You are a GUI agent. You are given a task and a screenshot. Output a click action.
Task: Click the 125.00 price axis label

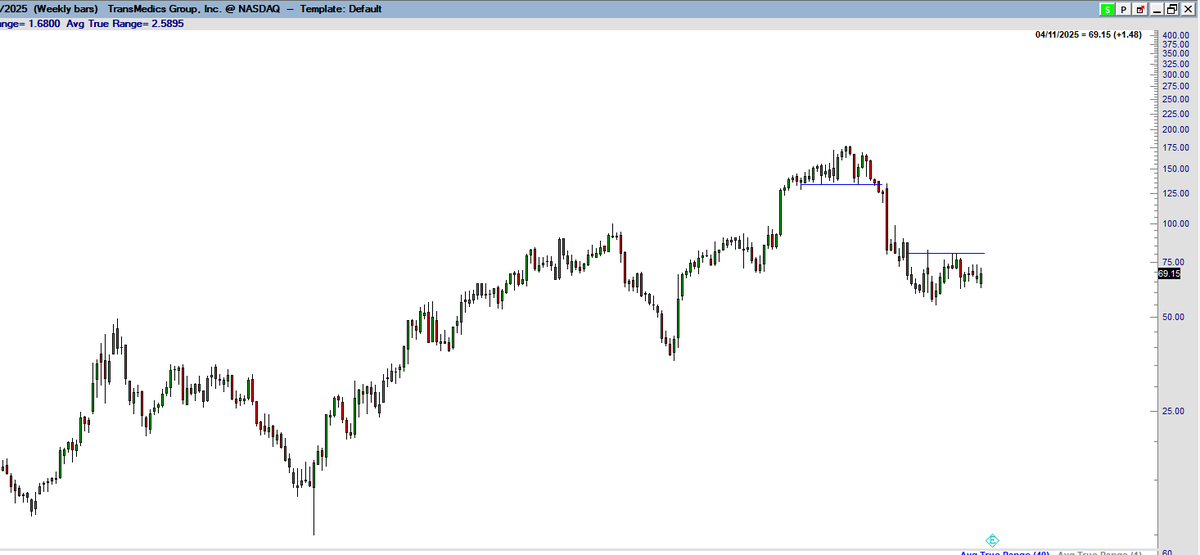pyautogui.click(x=1176, y=193)
